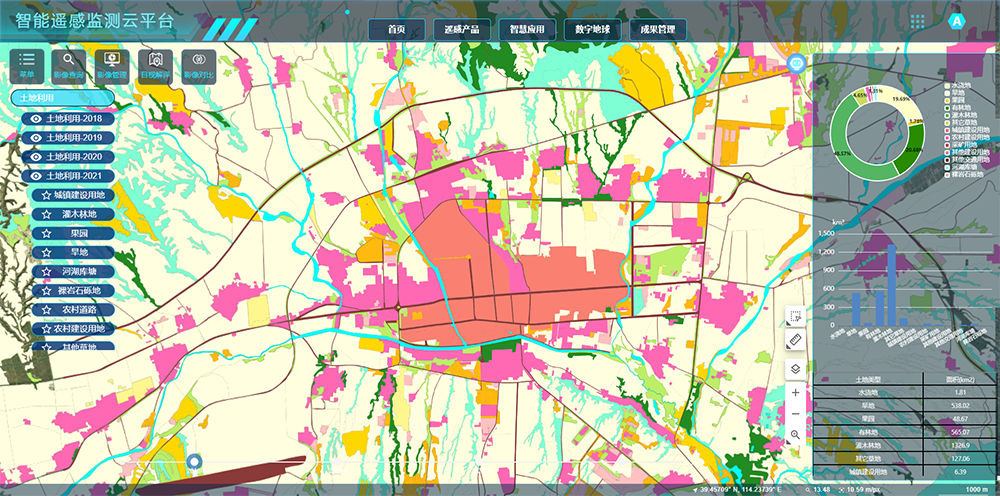
Task: Open the apps grid icon in header
Action: [918, 21]
